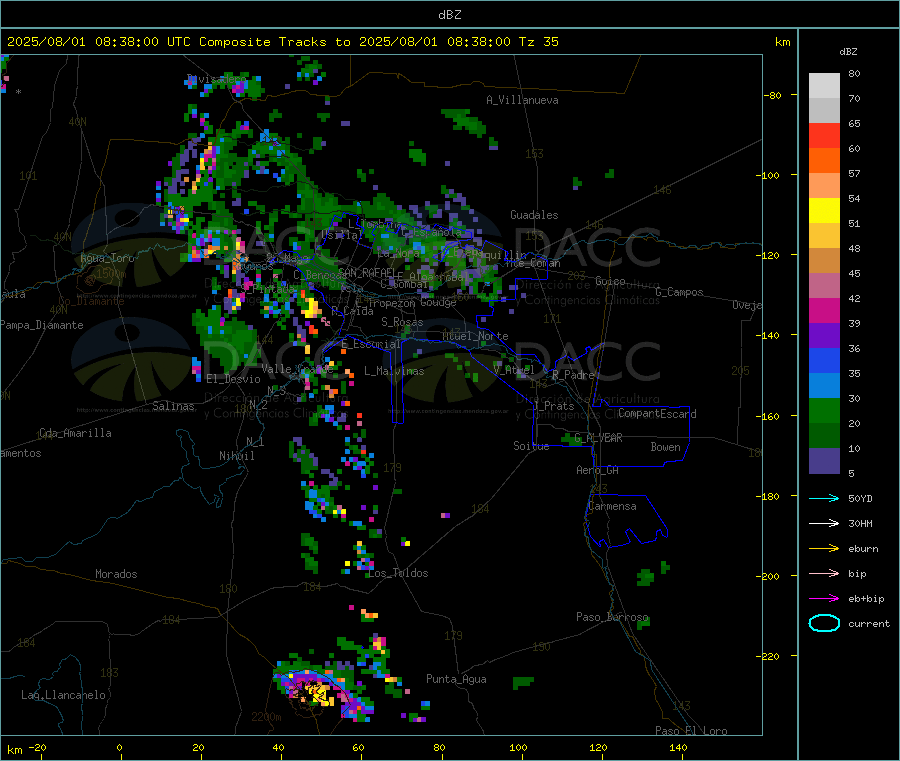
Task: Click the 20 dBZ green color swatch
Action: click(824, 410)
